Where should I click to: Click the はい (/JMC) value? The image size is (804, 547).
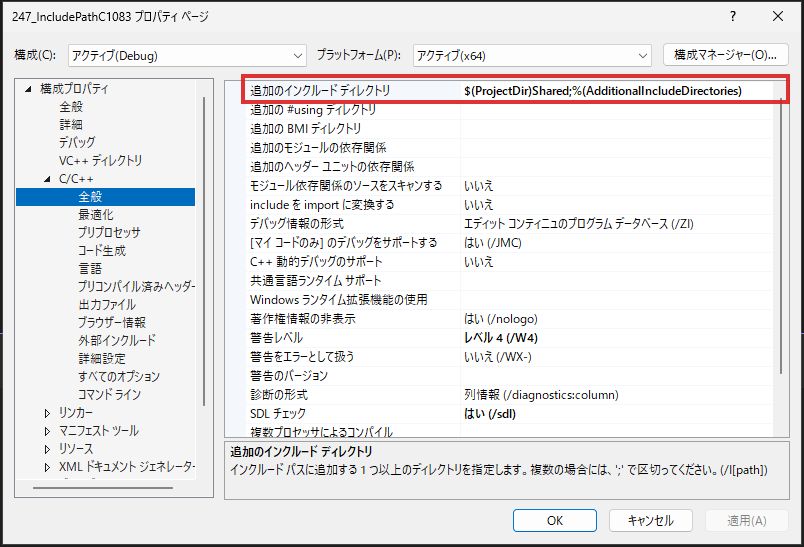click(x=492, y=242)
